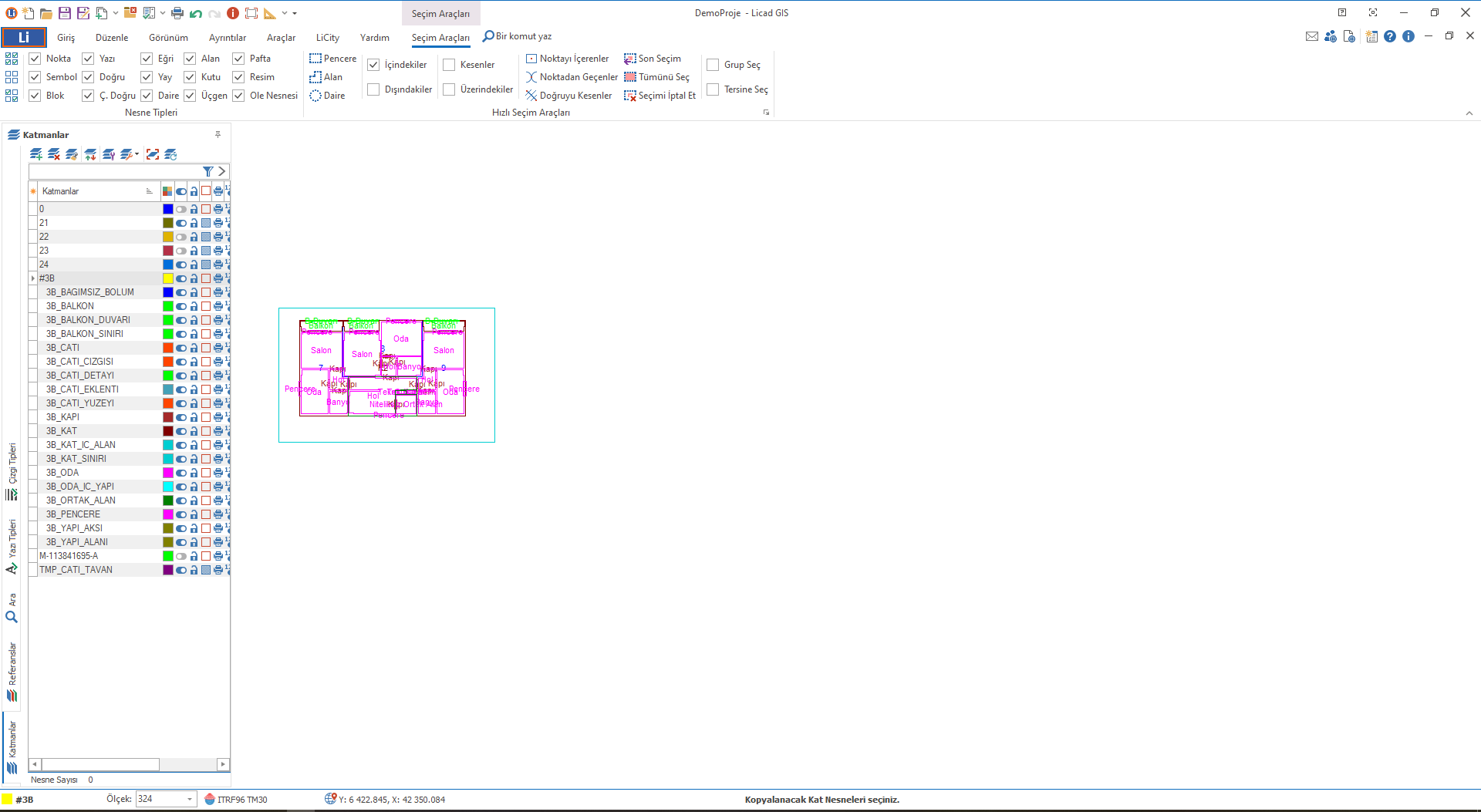1481x812 pixels.
Task: Click Tümünü Seç button
Action: [657, 77]
